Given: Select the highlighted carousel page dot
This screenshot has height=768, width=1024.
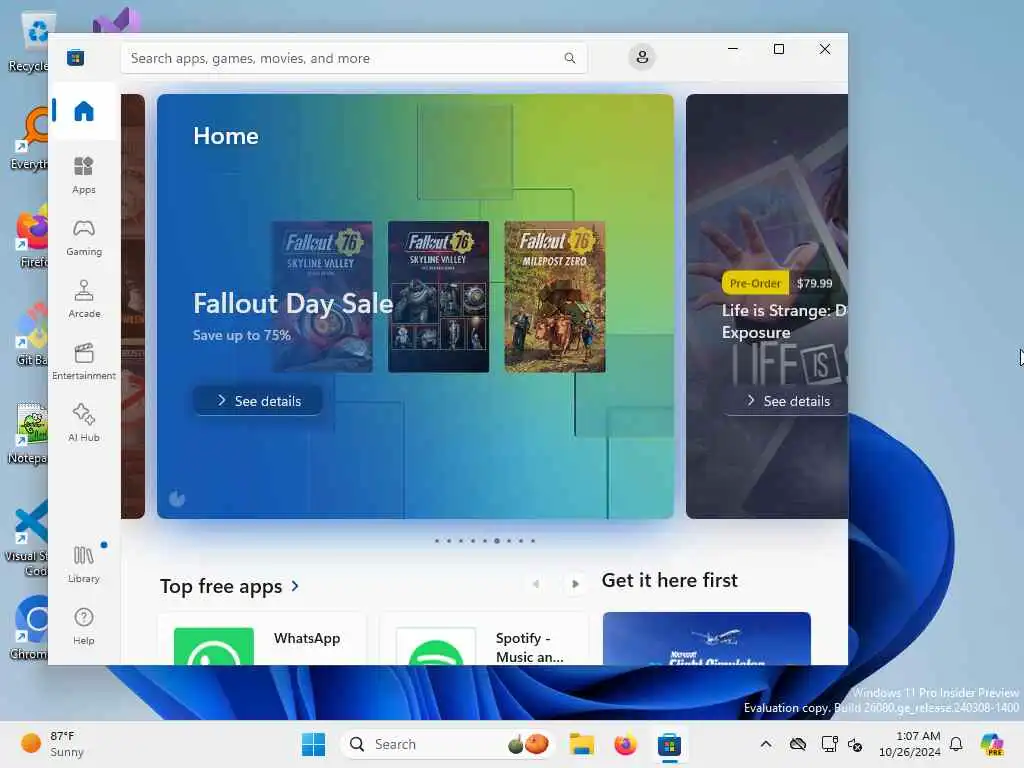Looking at the screenshot, I should coord(497,541).
